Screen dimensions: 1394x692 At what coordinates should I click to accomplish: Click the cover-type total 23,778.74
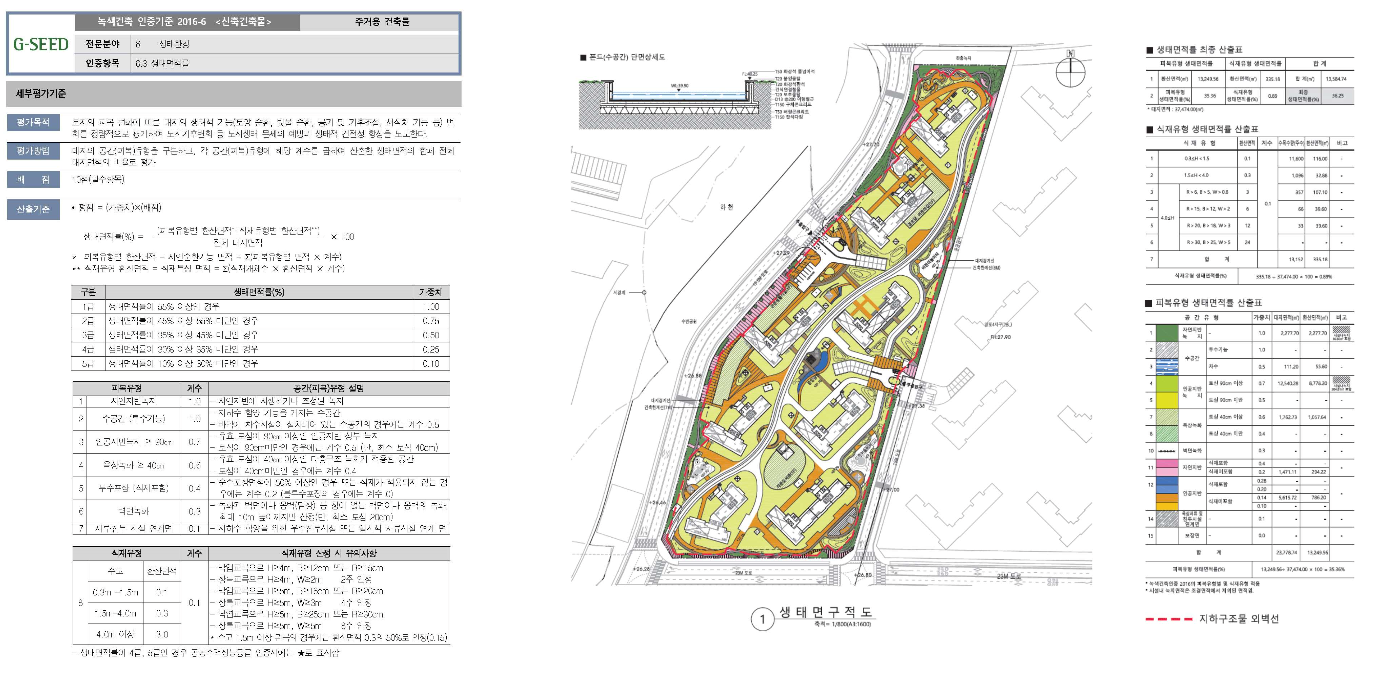coord(1288,550)
